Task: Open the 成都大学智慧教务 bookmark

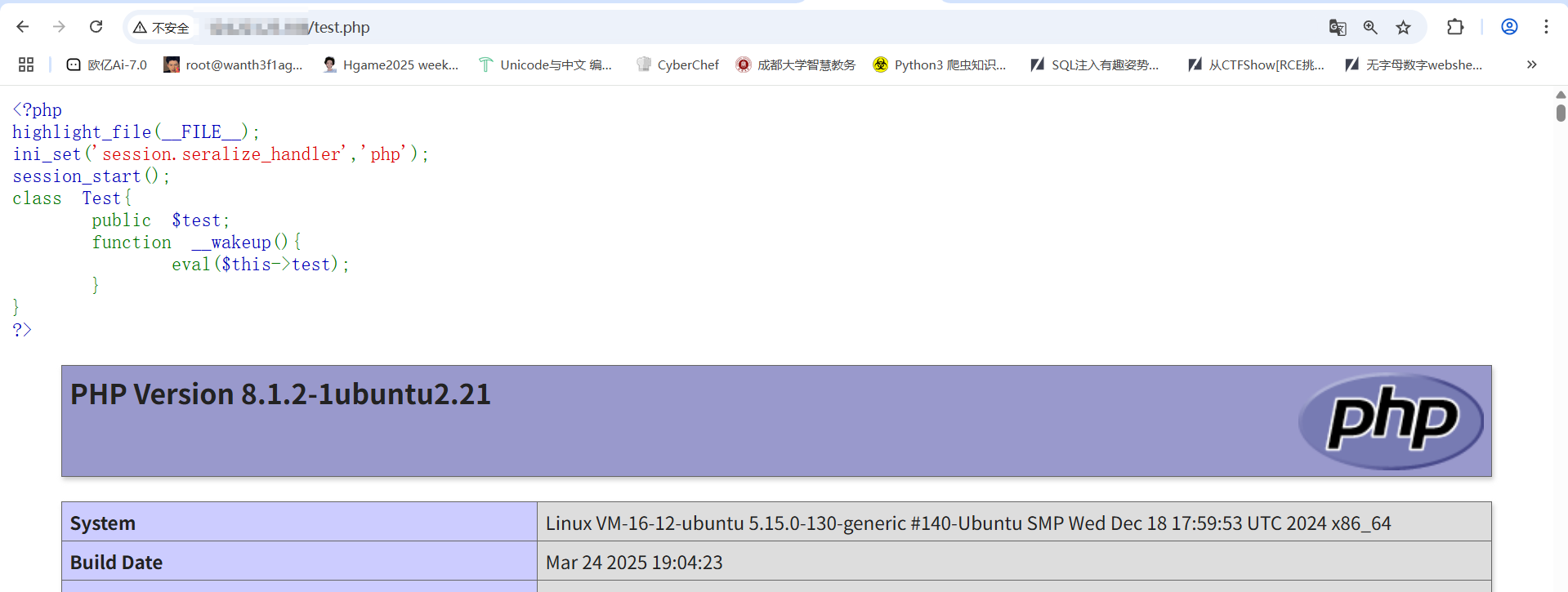Action: pos(795,65)
